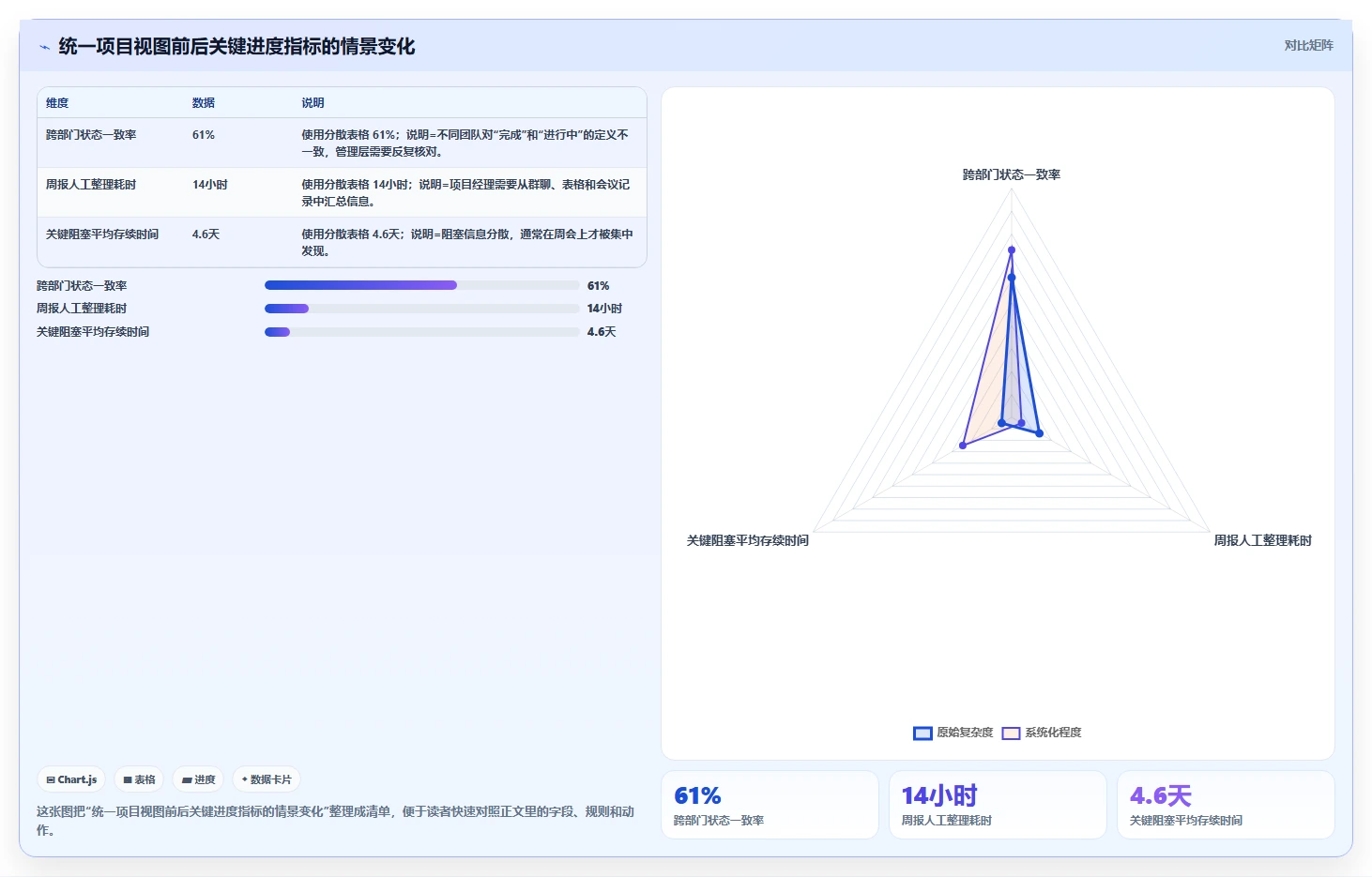Toggle 系统化程度 legend swatch in radar chart

coord(1011,733)
